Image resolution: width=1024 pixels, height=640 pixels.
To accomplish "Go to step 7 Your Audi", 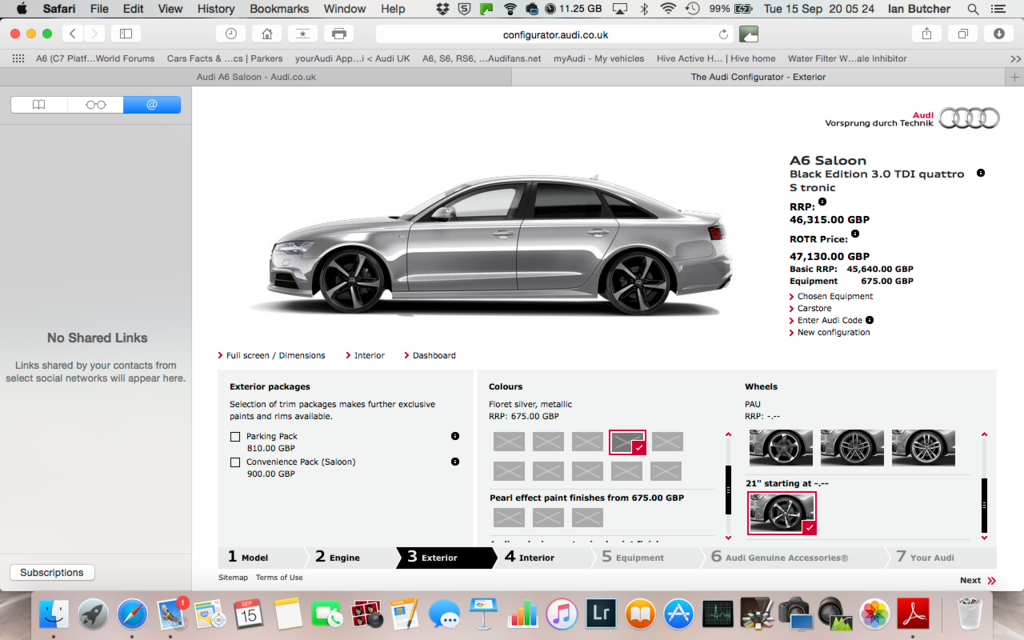I will [x=940, y=557].
